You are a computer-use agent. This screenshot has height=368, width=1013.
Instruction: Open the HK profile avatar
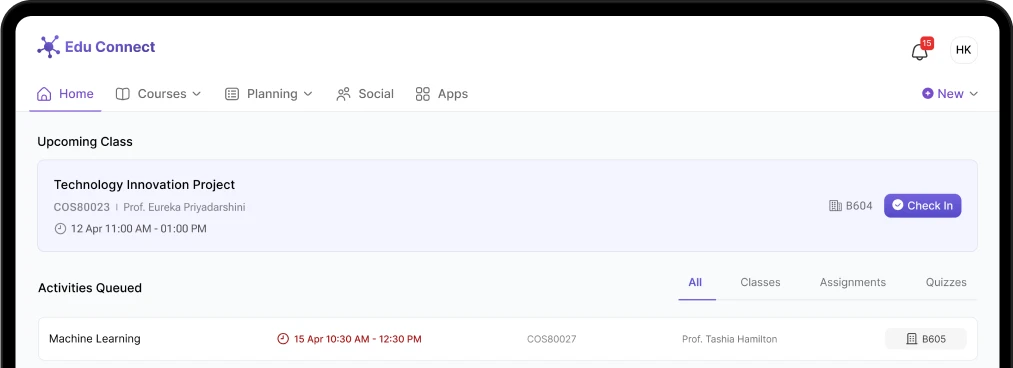coord(963,50)
